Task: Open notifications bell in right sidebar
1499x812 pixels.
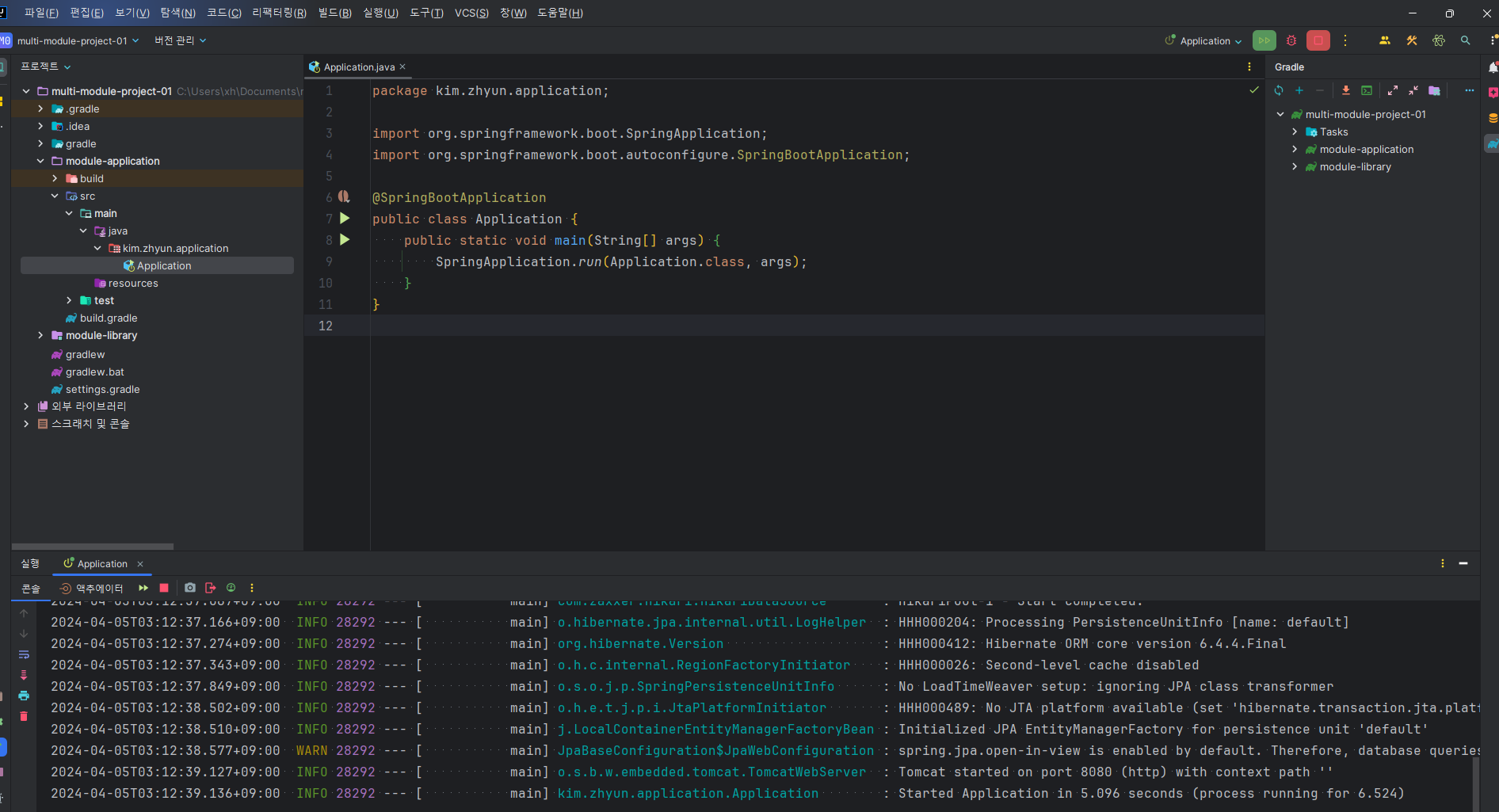Action: pos(1493,67)
